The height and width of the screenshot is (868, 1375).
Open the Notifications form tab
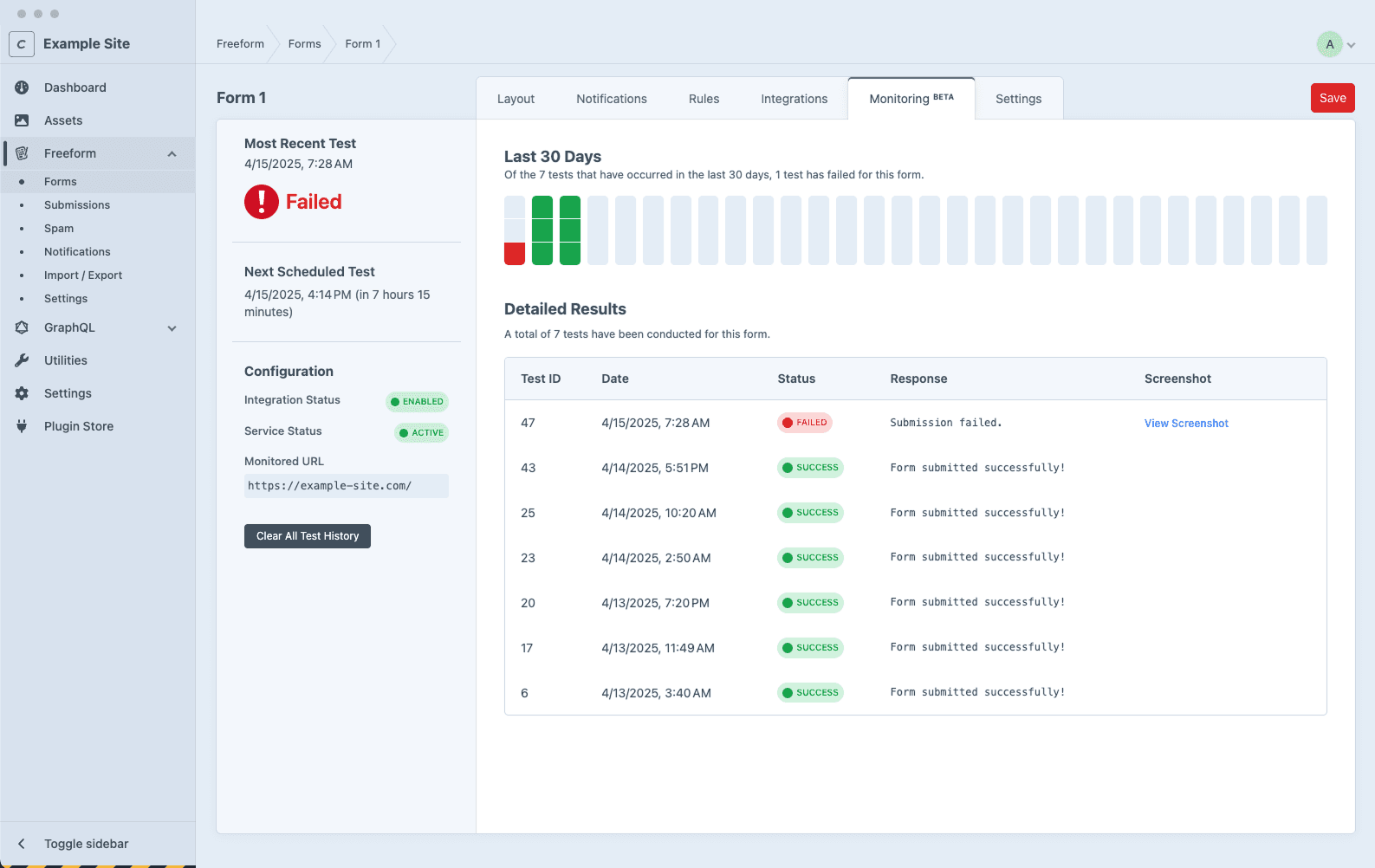point(611,99)
